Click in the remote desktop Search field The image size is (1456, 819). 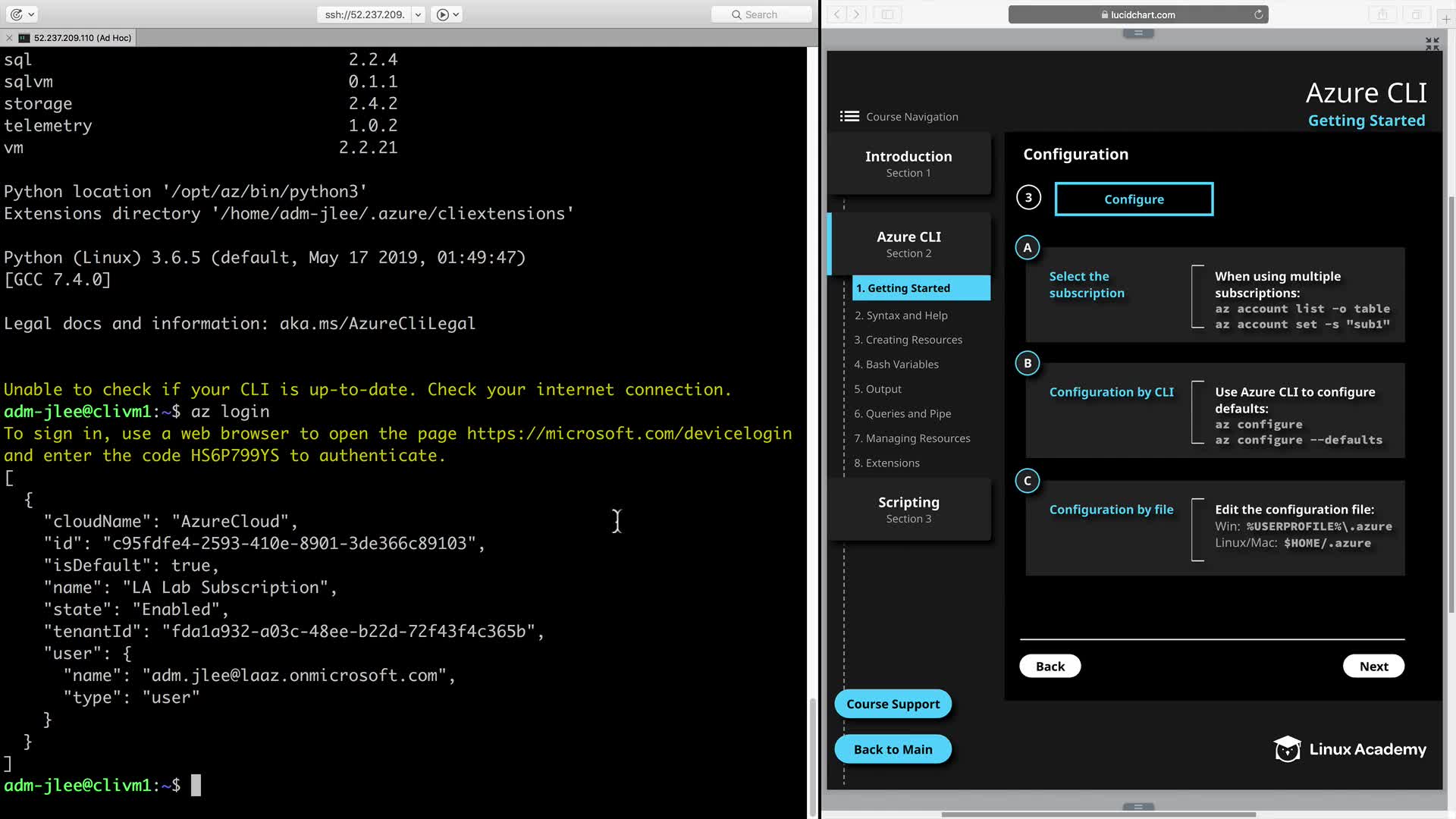point(761,14)
